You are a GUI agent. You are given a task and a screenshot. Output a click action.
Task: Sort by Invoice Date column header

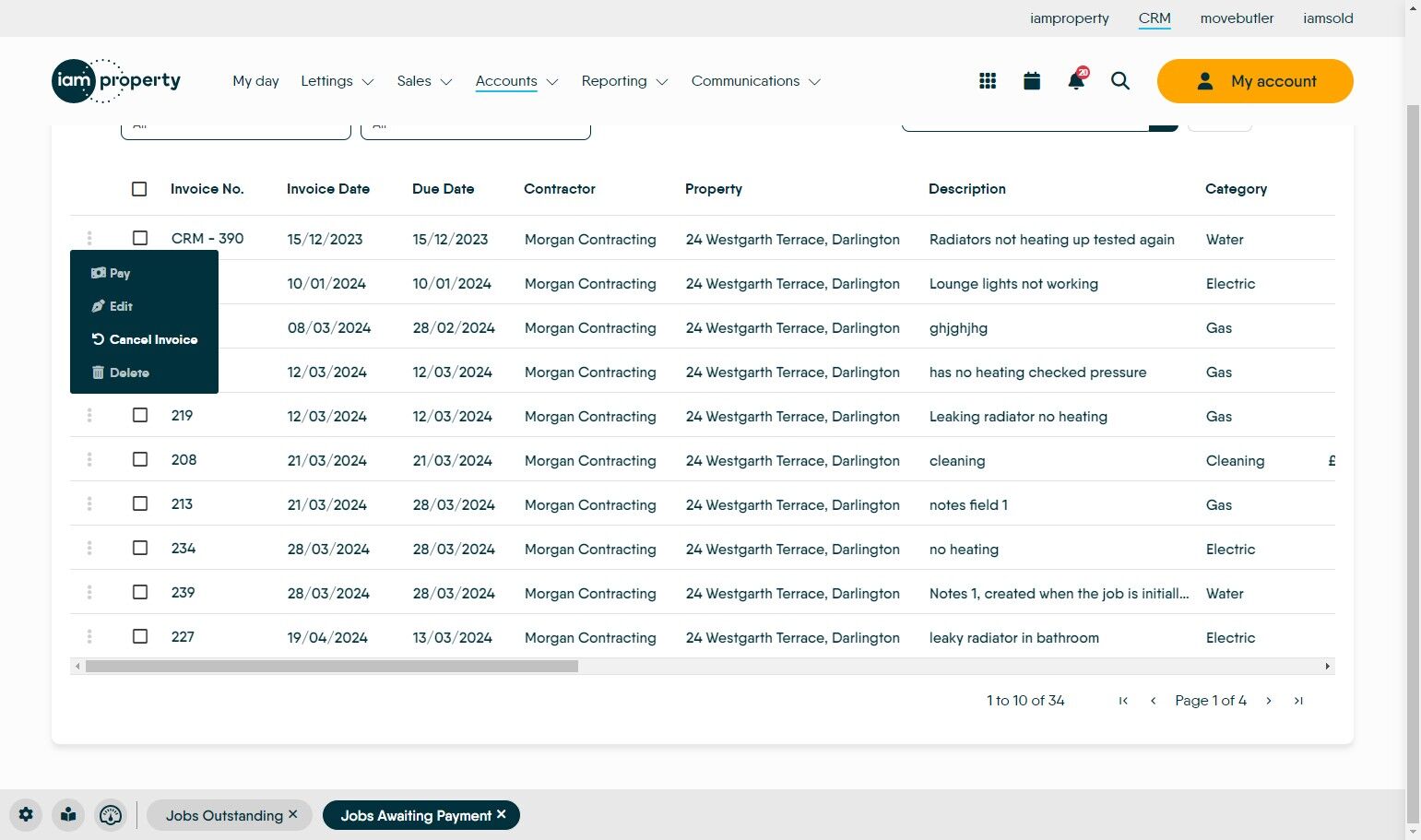click(x=328, y=189)
